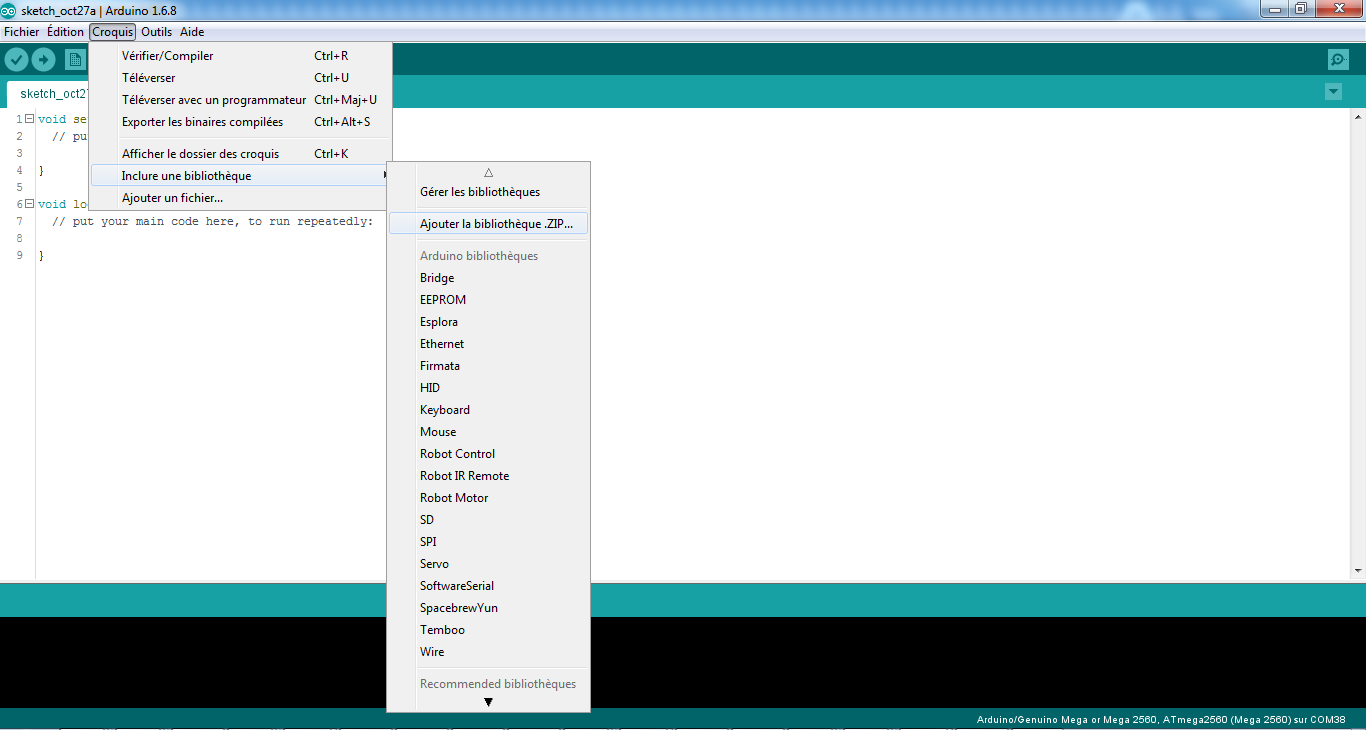Choose Afficher le dossier des croquis

240,154
